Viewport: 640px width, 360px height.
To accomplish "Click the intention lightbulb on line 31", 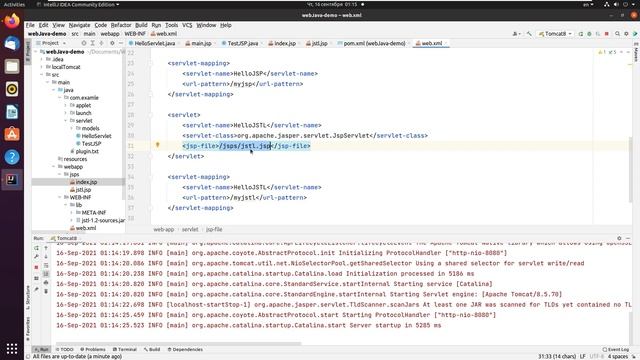I will pyautogui.click(x=158, y=144).
